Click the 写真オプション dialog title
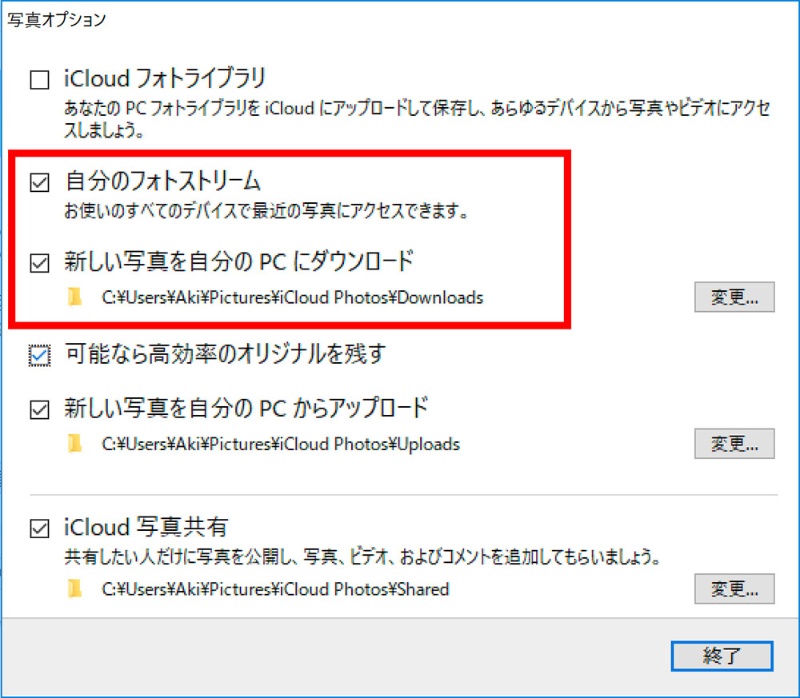This screenshot has width=800, height=698. click(56, 19)
